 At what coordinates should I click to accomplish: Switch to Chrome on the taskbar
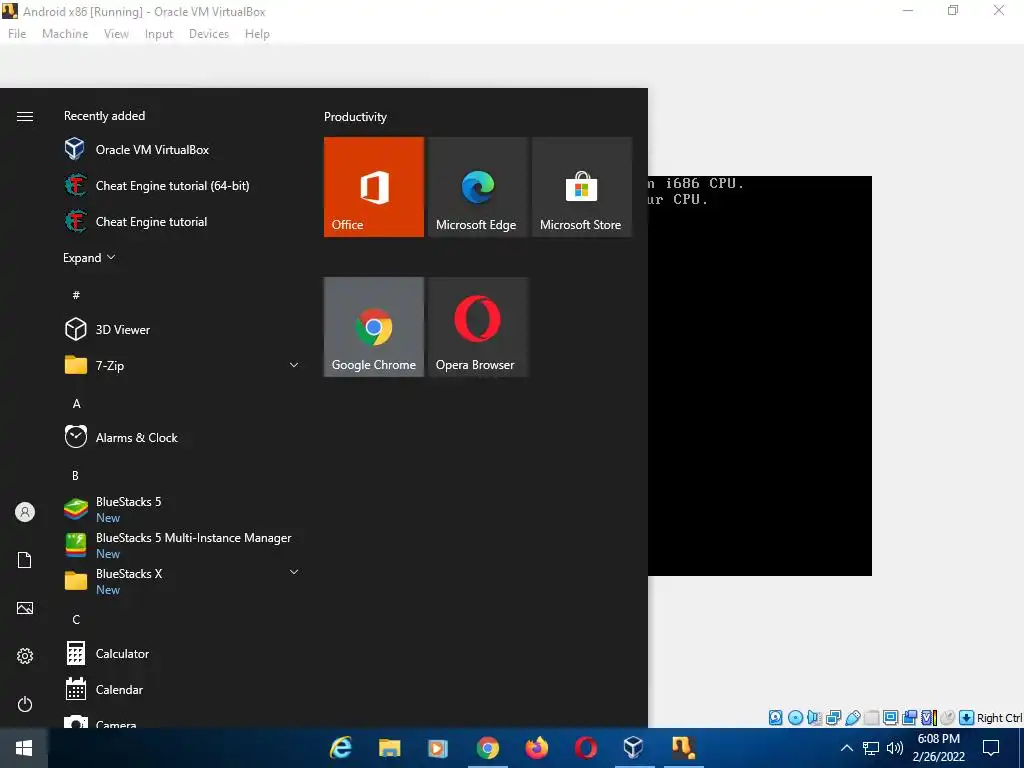coord(487,748)
